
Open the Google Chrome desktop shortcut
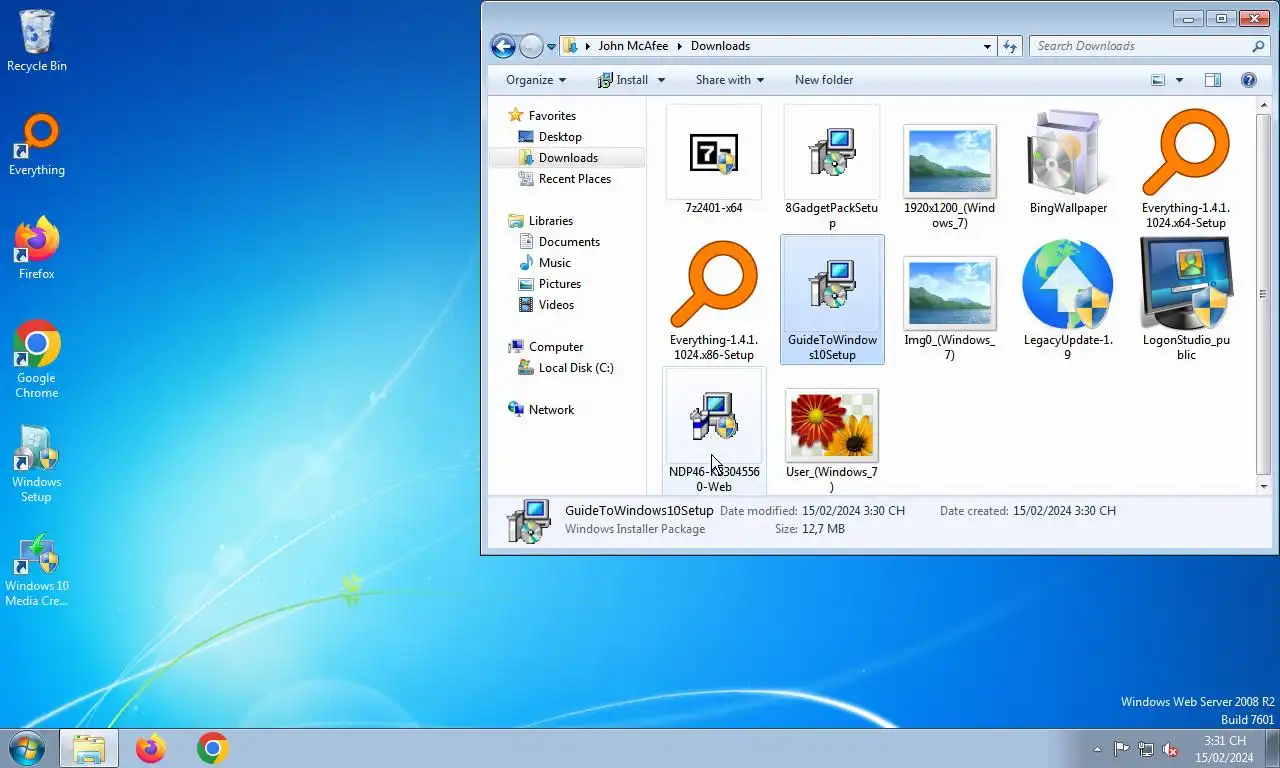37,359
